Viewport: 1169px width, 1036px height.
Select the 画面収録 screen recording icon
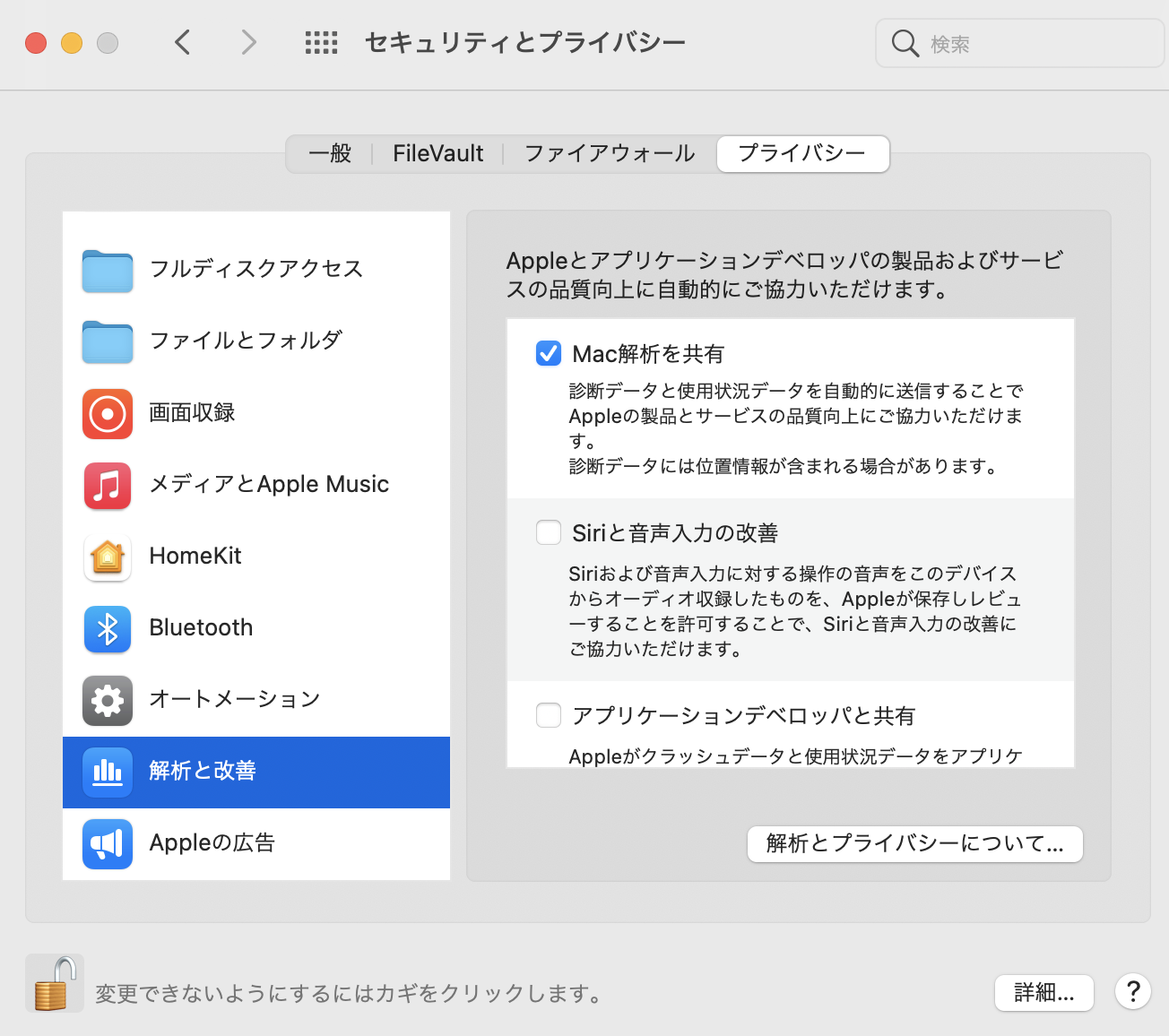point(108,413)
